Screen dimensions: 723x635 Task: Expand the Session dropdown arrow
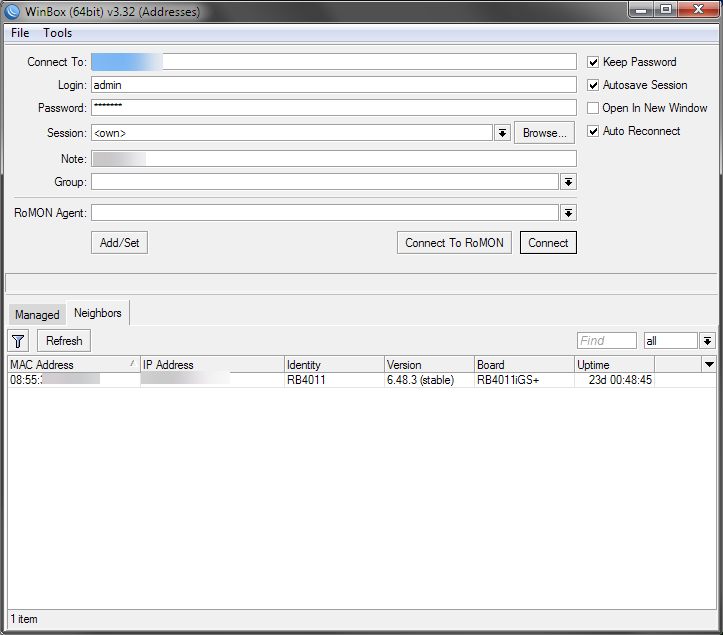502,133
